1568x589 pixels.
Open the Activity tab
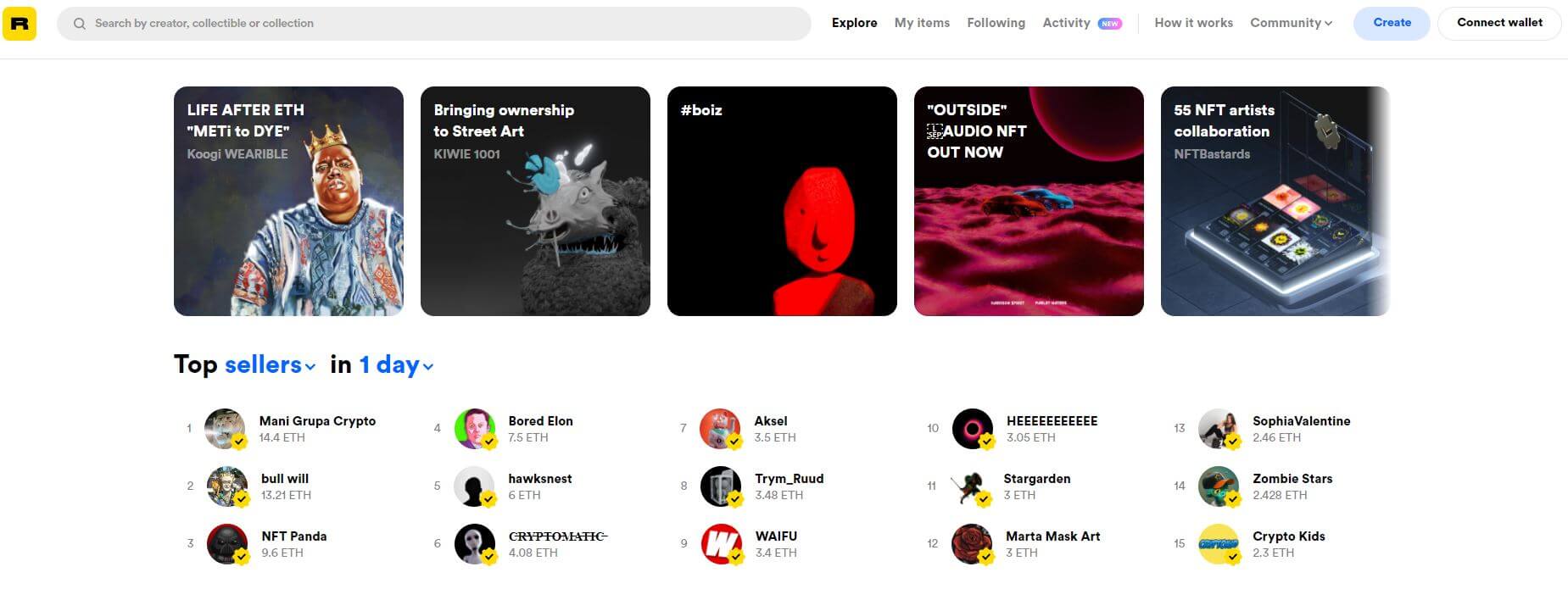(x=1066, y=23)
